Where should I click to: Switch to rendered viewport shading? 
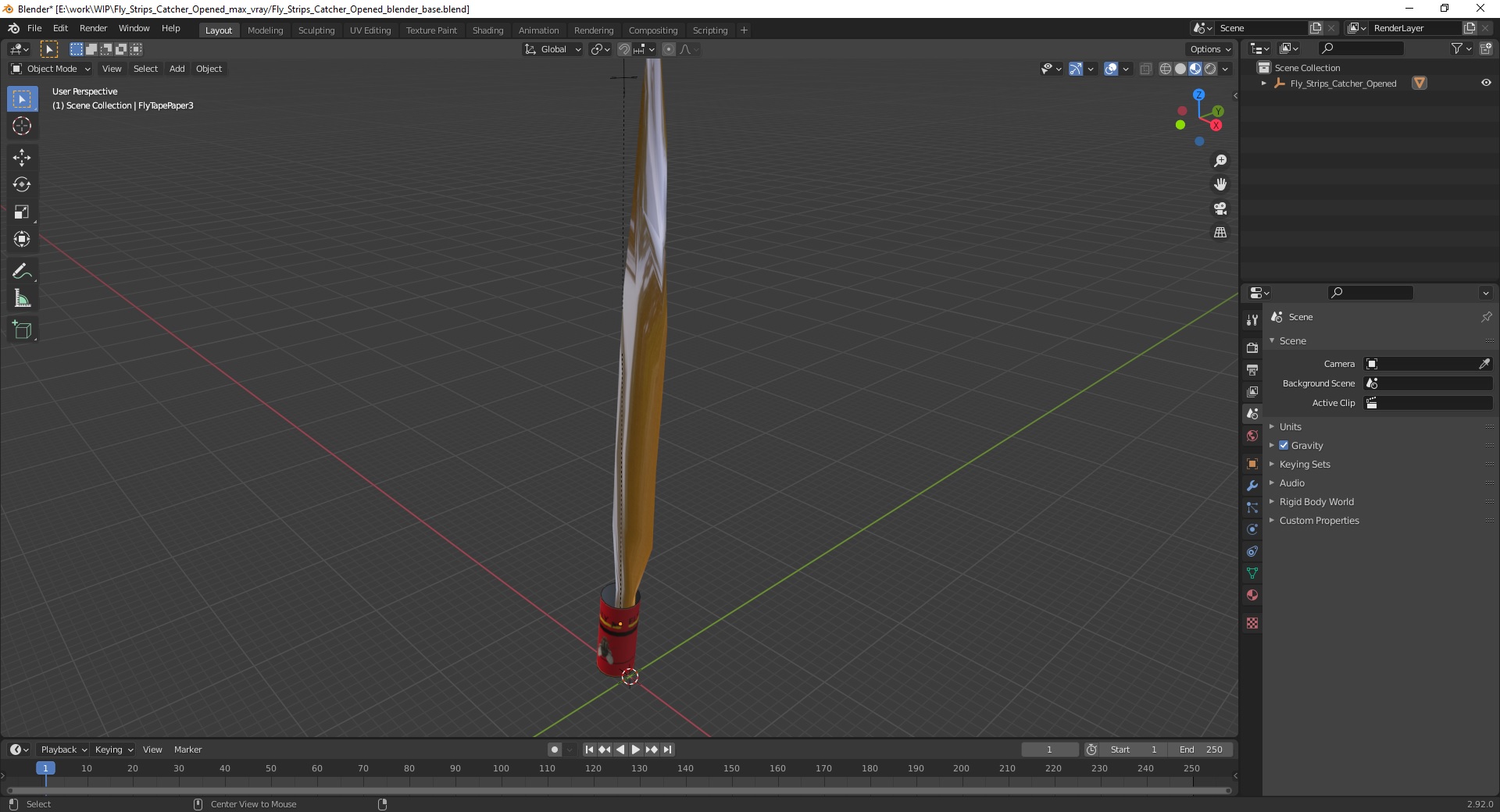point(1210,69)
